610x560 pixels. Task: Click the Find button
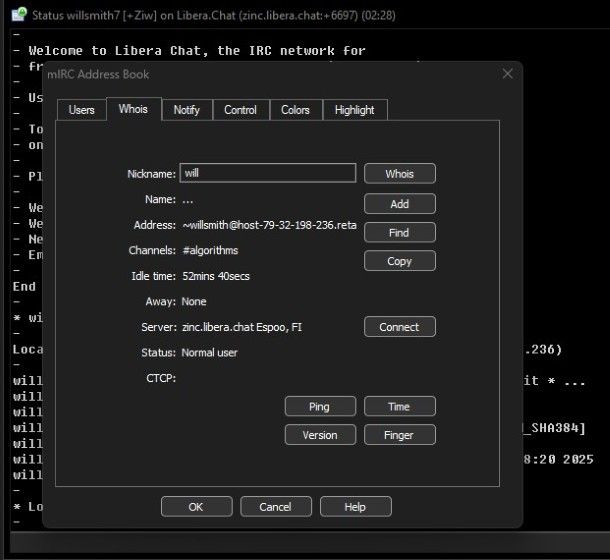[399, 232]
